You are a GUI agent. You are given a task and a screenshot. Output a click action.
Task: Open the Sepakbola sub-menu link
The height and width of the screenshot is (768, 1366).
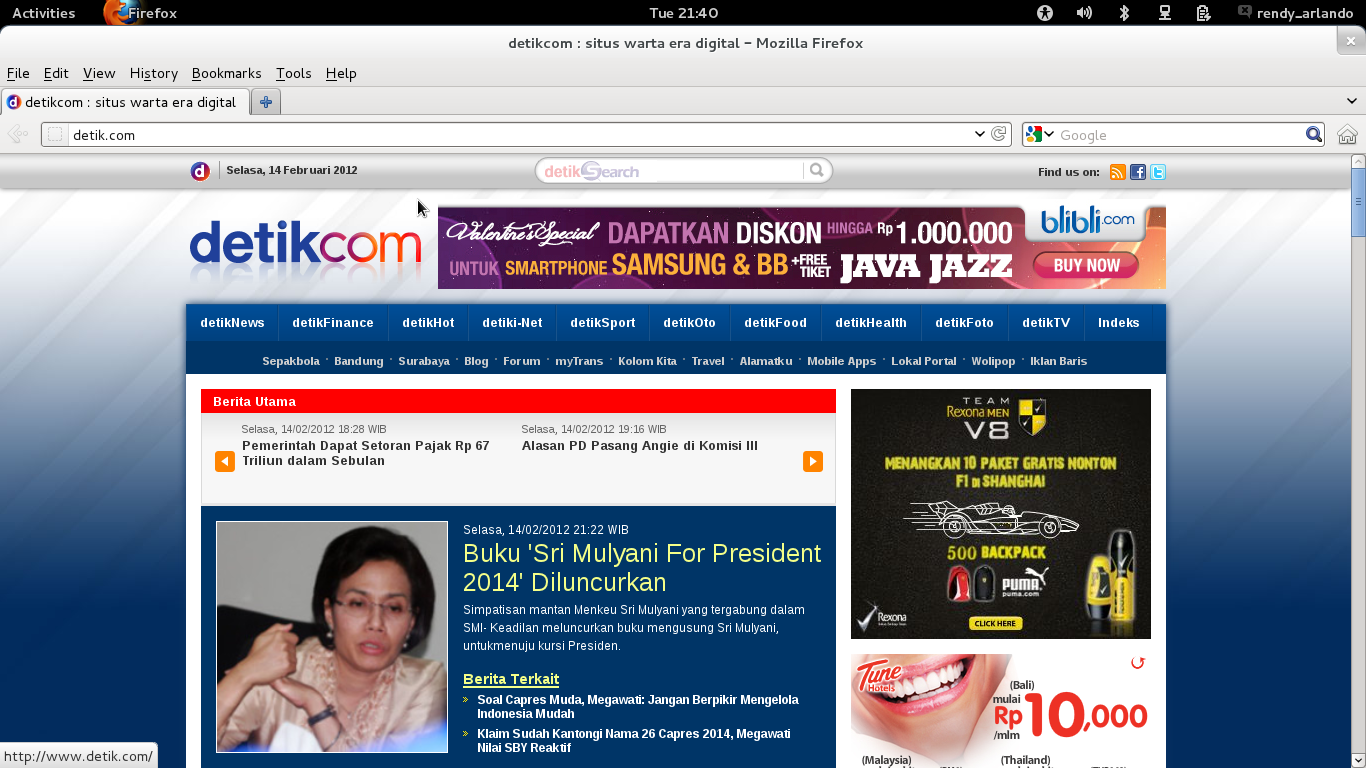pos(291,361)
